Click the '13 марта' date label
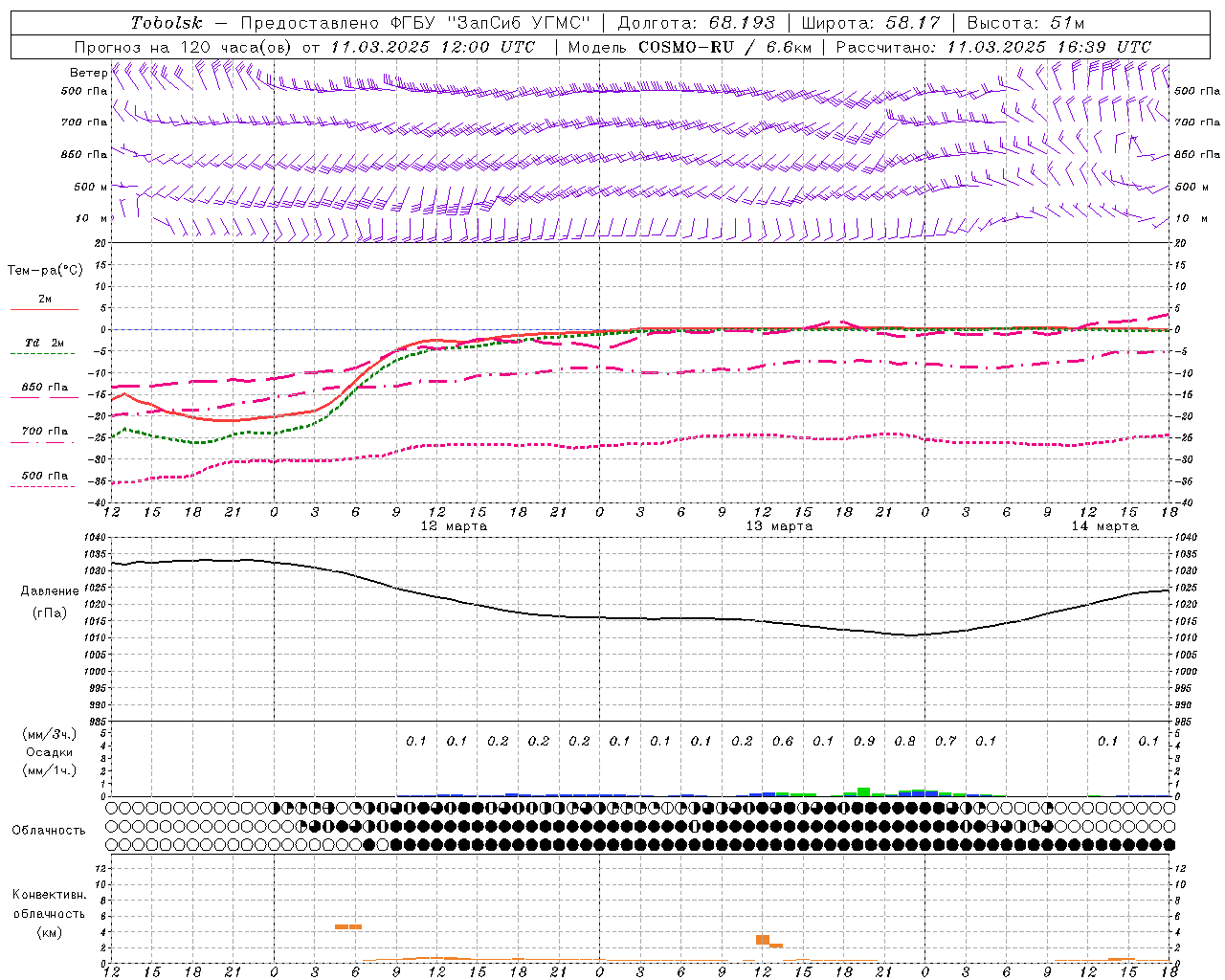Image resolution: width=1225 pixels, height=980 pixels. point(779,526)
